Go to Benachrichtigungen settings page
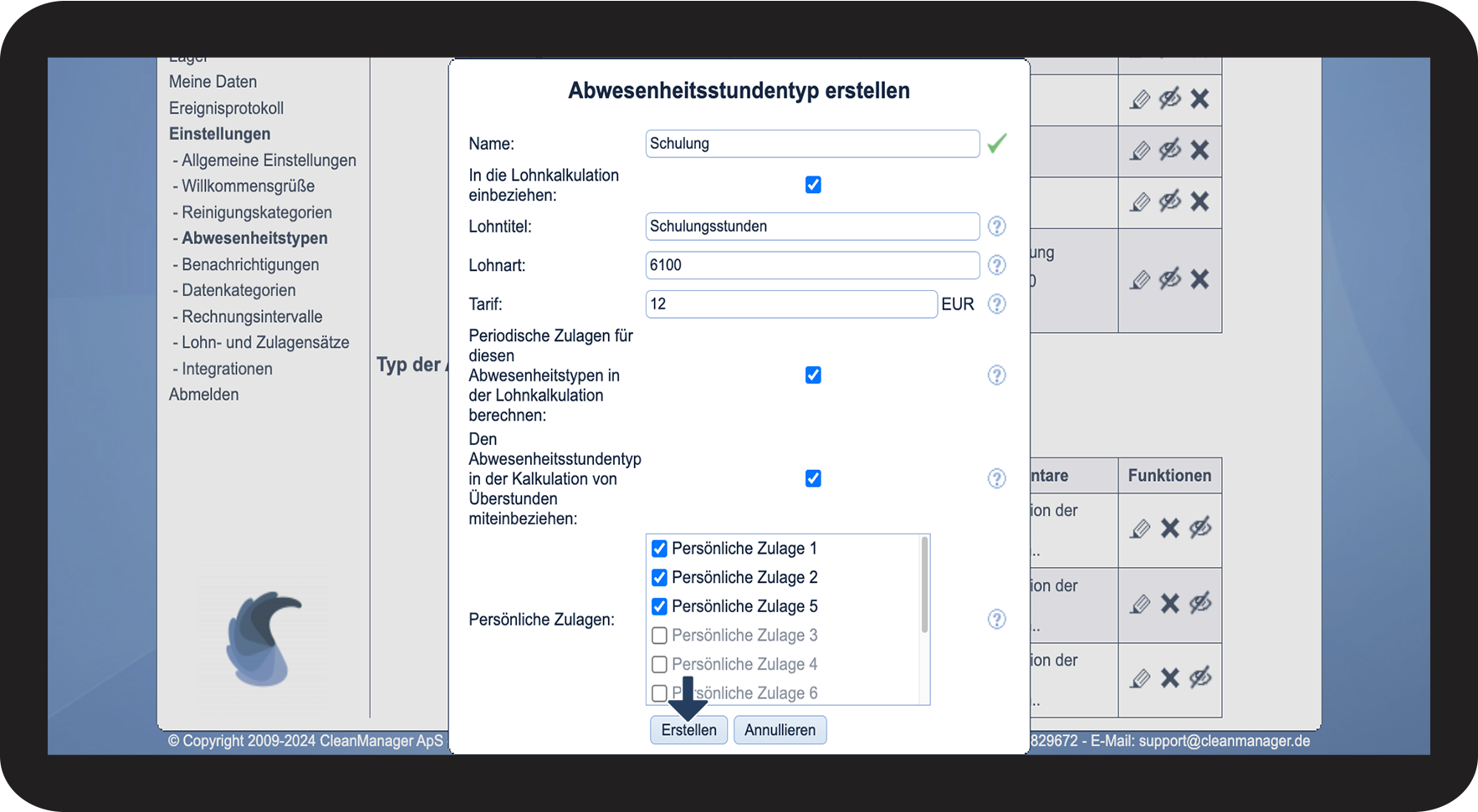Image resolution: width=1478 pixels, height=812 pixels. point(250,265)
